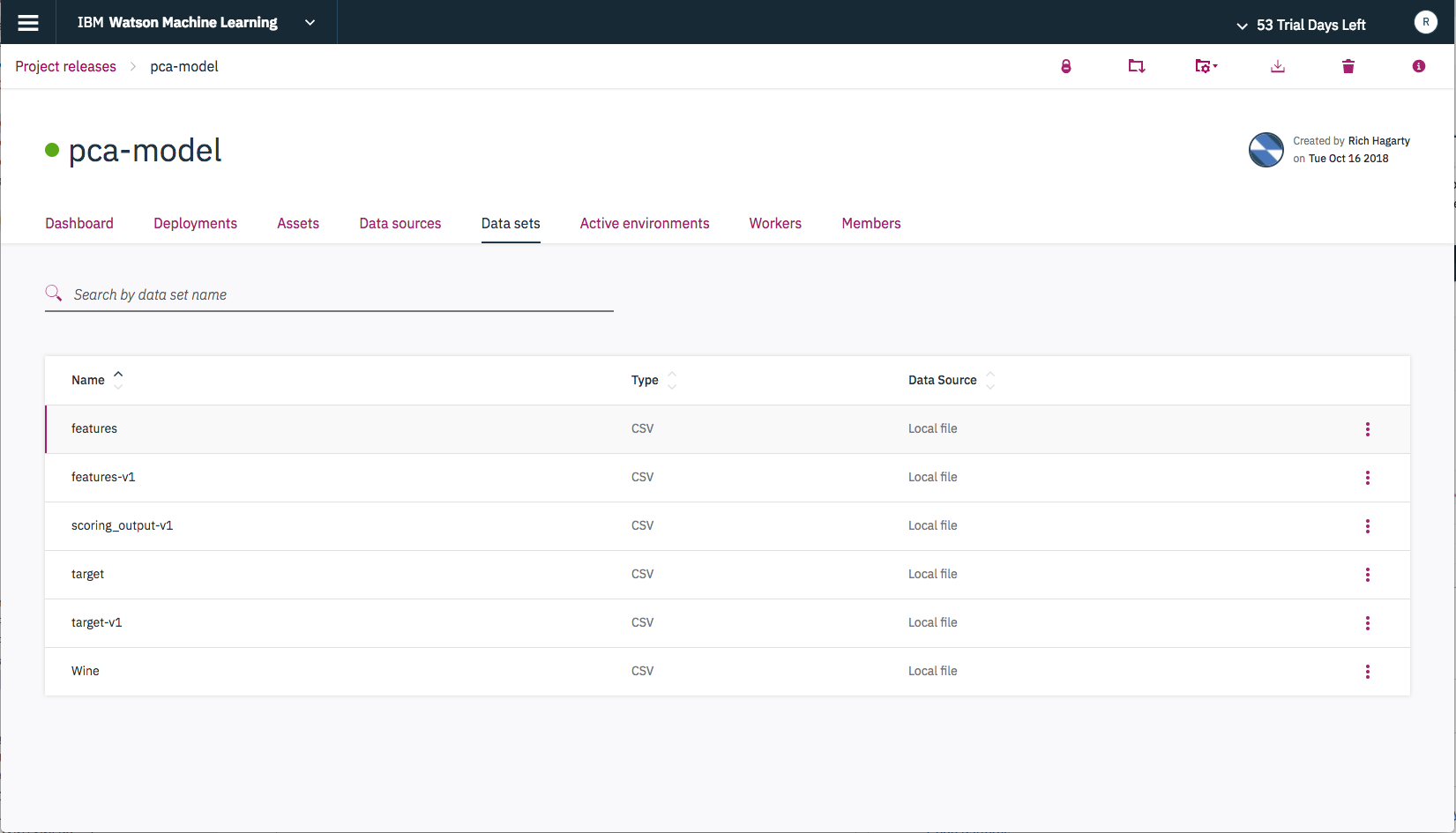Open the actions menu for the features row

click(1368, 429)
